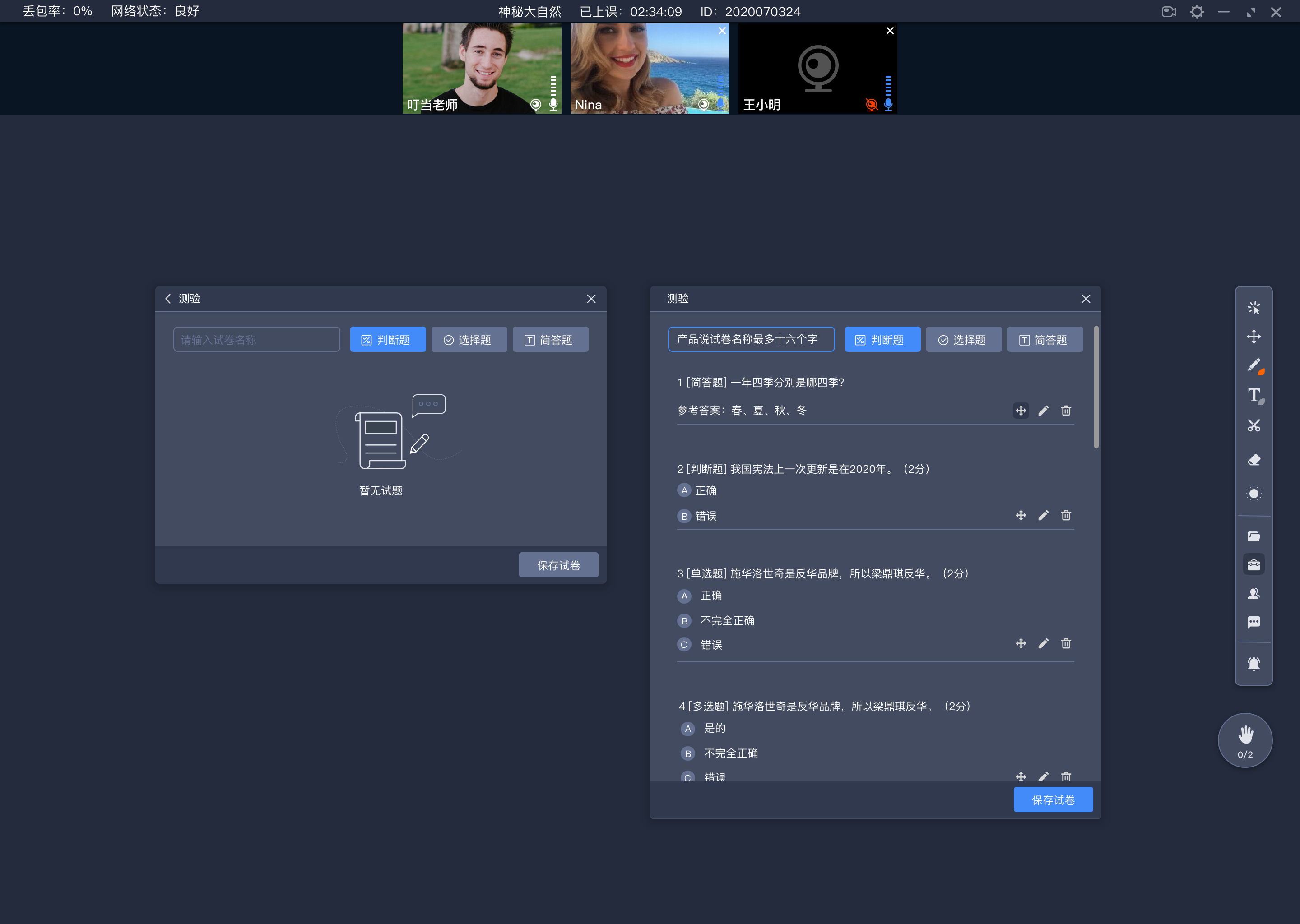
Task: Toggle 正确 radio button in question 2
Action: pos(683,490)
